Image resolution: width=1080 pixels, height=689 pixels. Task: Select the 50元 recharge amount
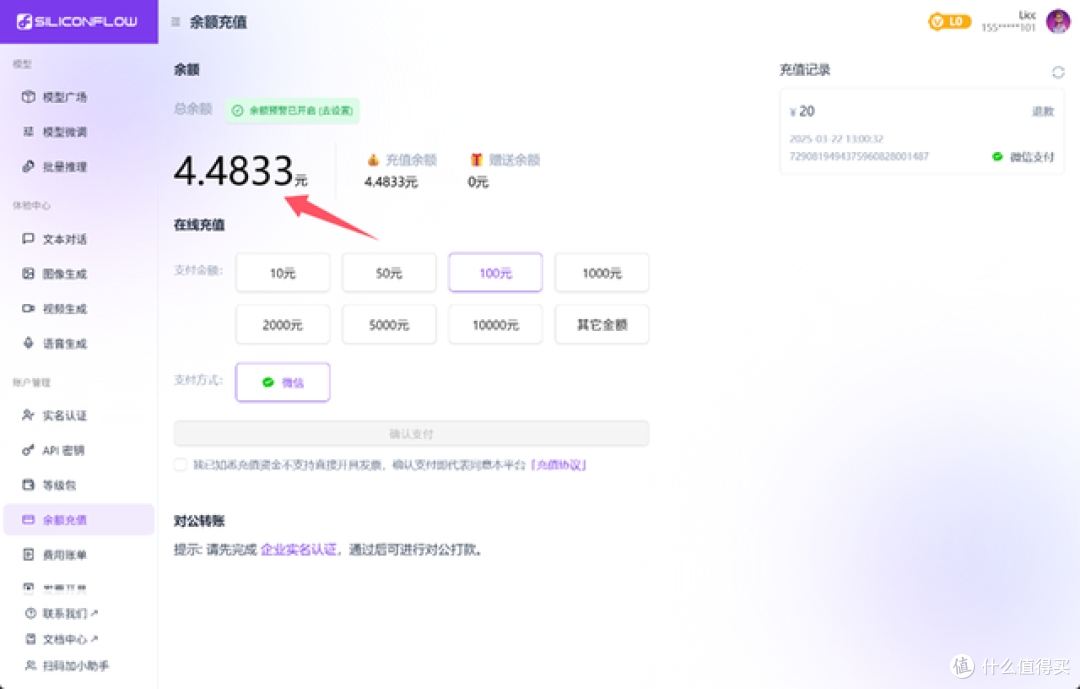click(389, 273)
